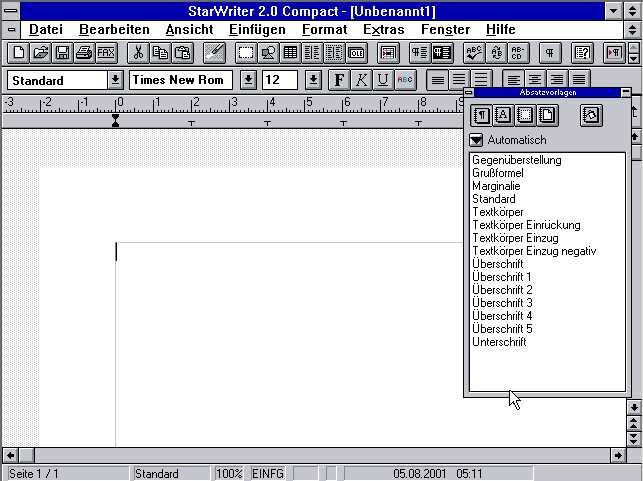Open the toolbar scroll down arrow at the right end

pos(634,58)
